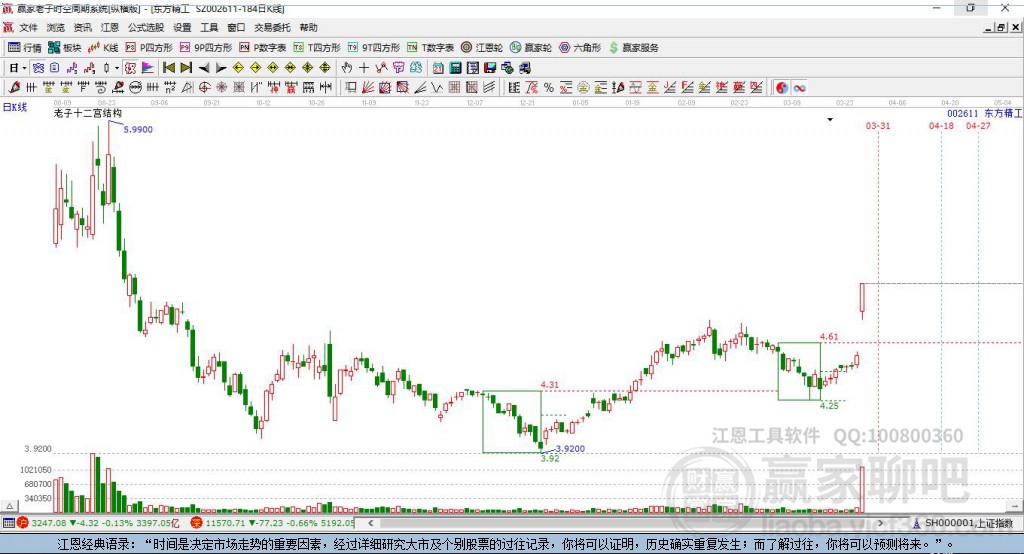The width and height of the screenshot is (1024, 554).
Task: Click the 5.9900 high price label
Action: click(138, 129)
